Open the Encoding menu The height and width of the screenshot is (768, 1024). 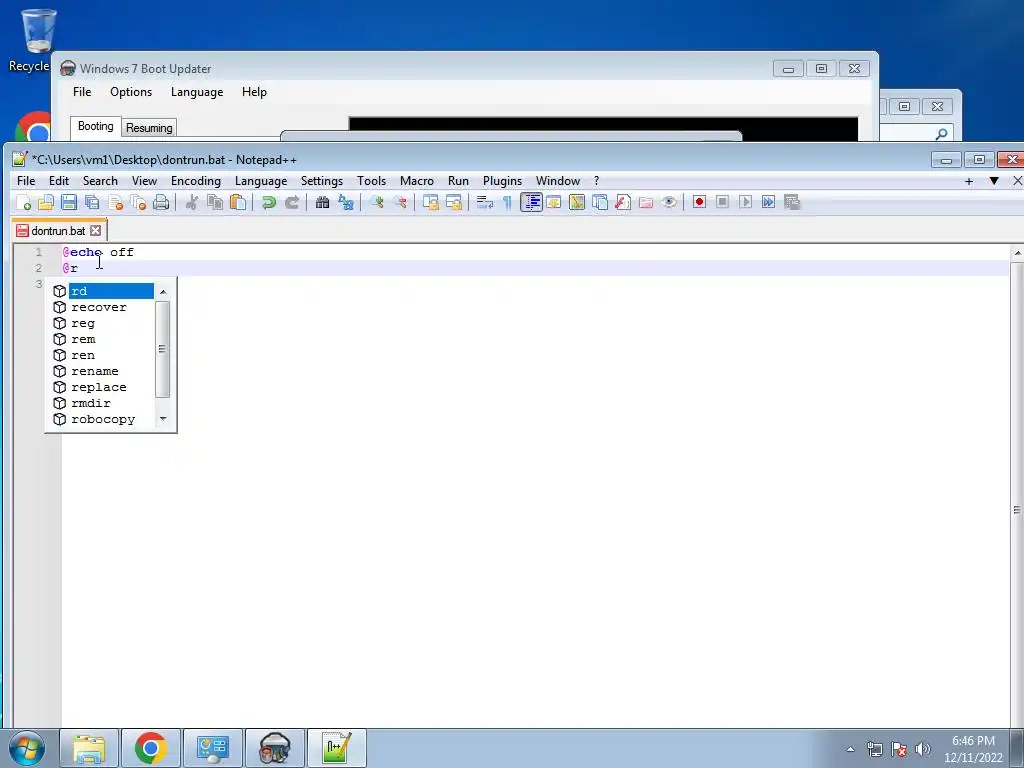click(x=196, y=181)
